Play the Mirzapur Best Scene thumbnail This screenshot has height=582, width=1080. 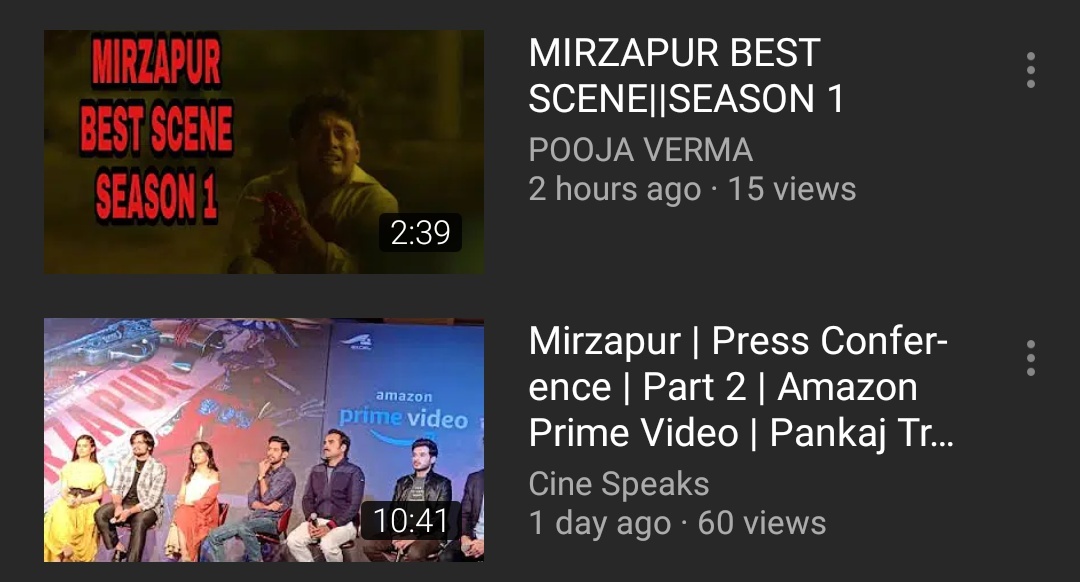tap(264, 152)
